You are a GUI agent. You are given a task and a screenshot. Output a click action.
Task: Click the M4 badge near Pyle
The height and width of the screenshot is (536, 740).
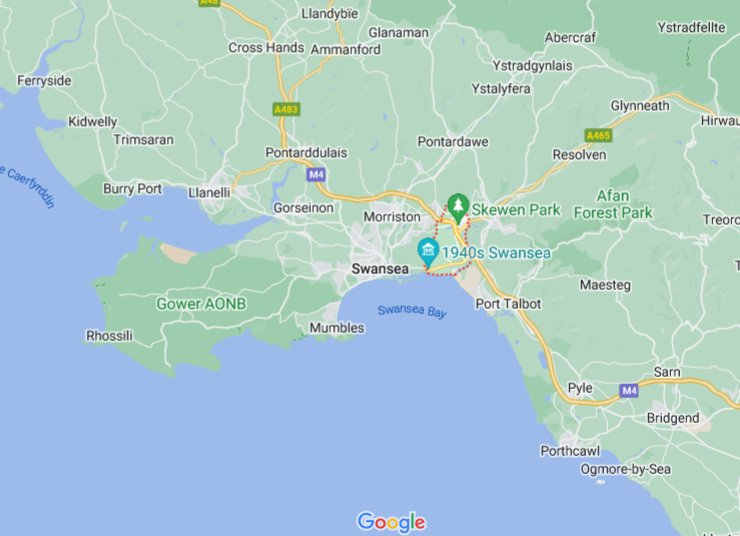[x=629, y=391]
